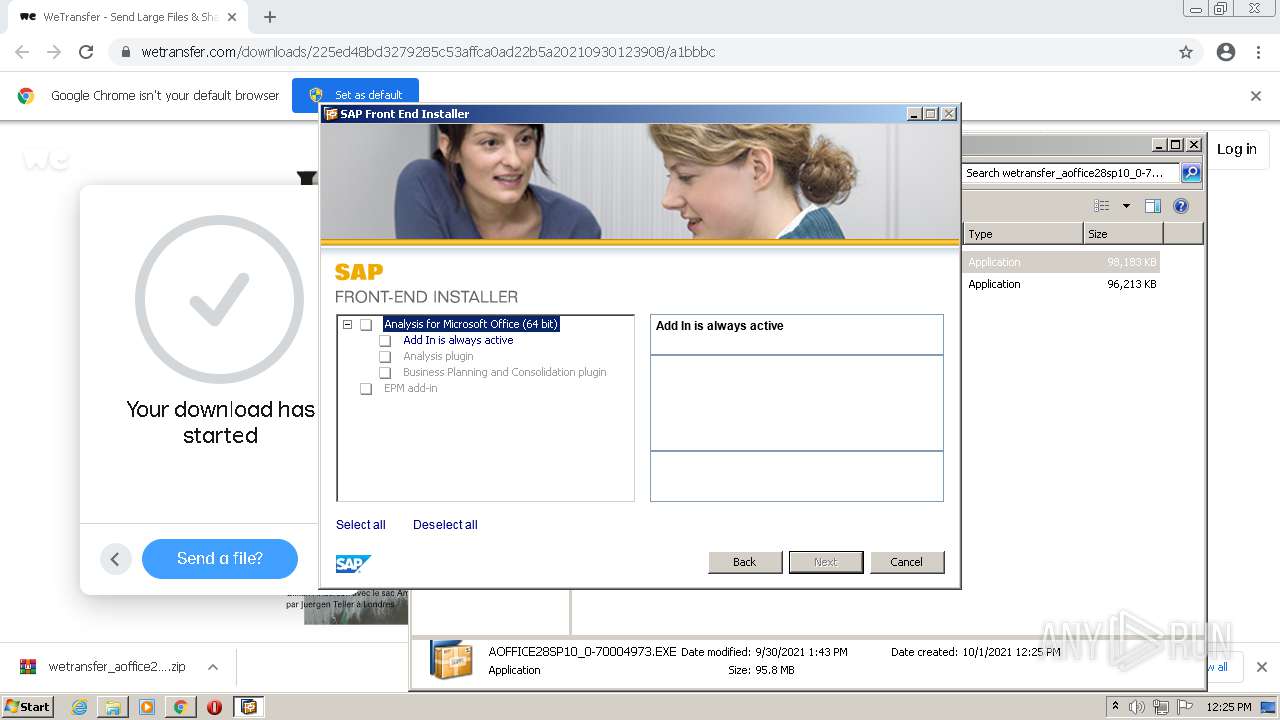The image size is (1280, 720).
Task: Show hidden tray icons arrow
Action: pos(1115,706)
